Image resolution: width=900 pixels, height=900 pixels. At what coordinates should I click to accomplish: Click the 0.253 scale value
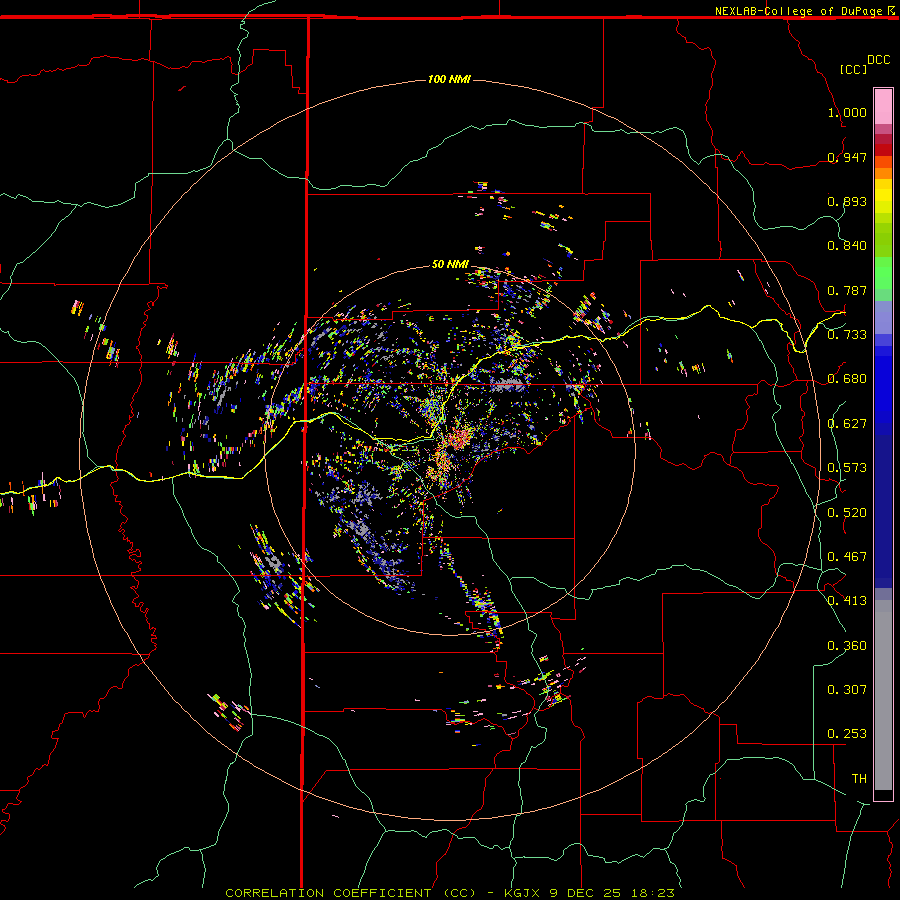tap(847, 734)
